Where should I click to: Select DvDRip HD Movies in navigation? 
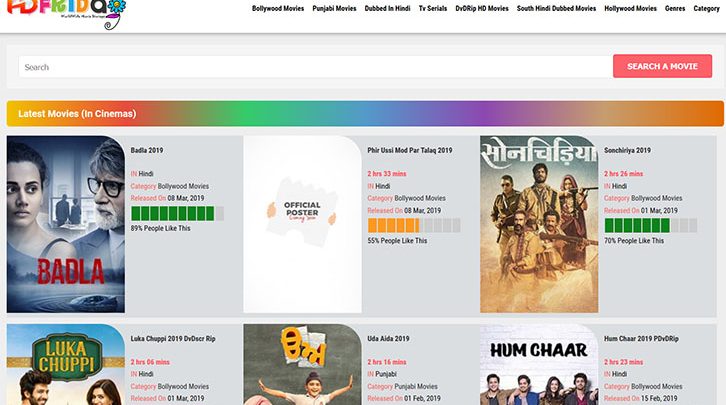click(x=482, y=8)
